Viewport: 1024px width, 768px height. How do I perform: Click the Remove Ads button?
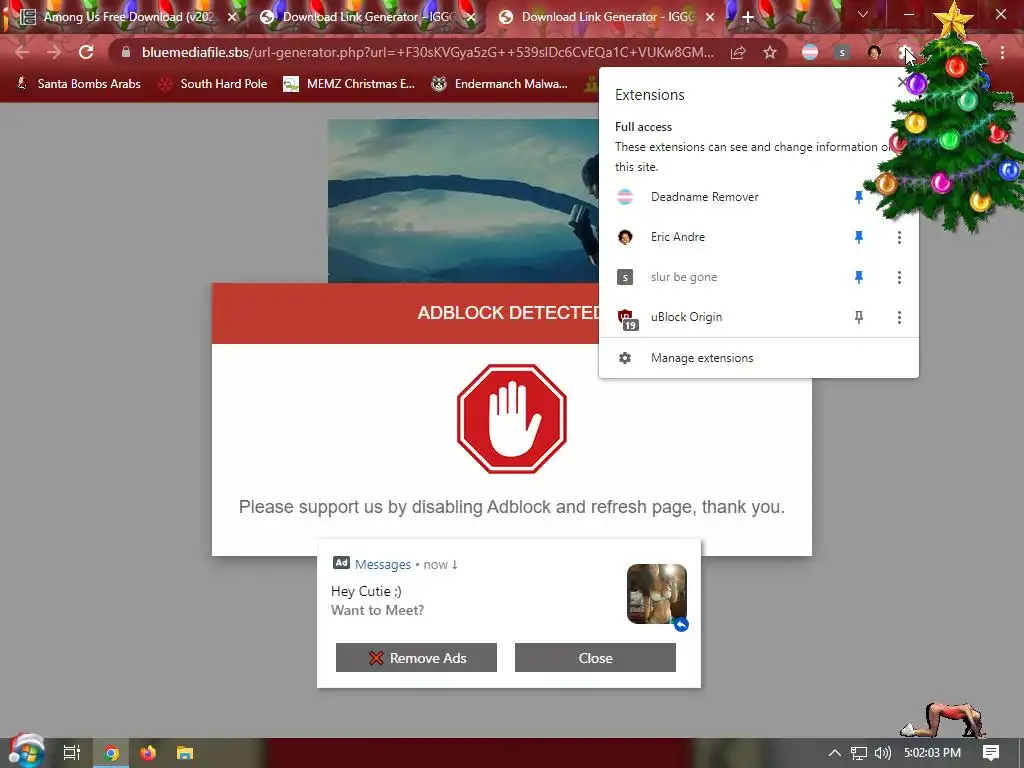point(416,658)
